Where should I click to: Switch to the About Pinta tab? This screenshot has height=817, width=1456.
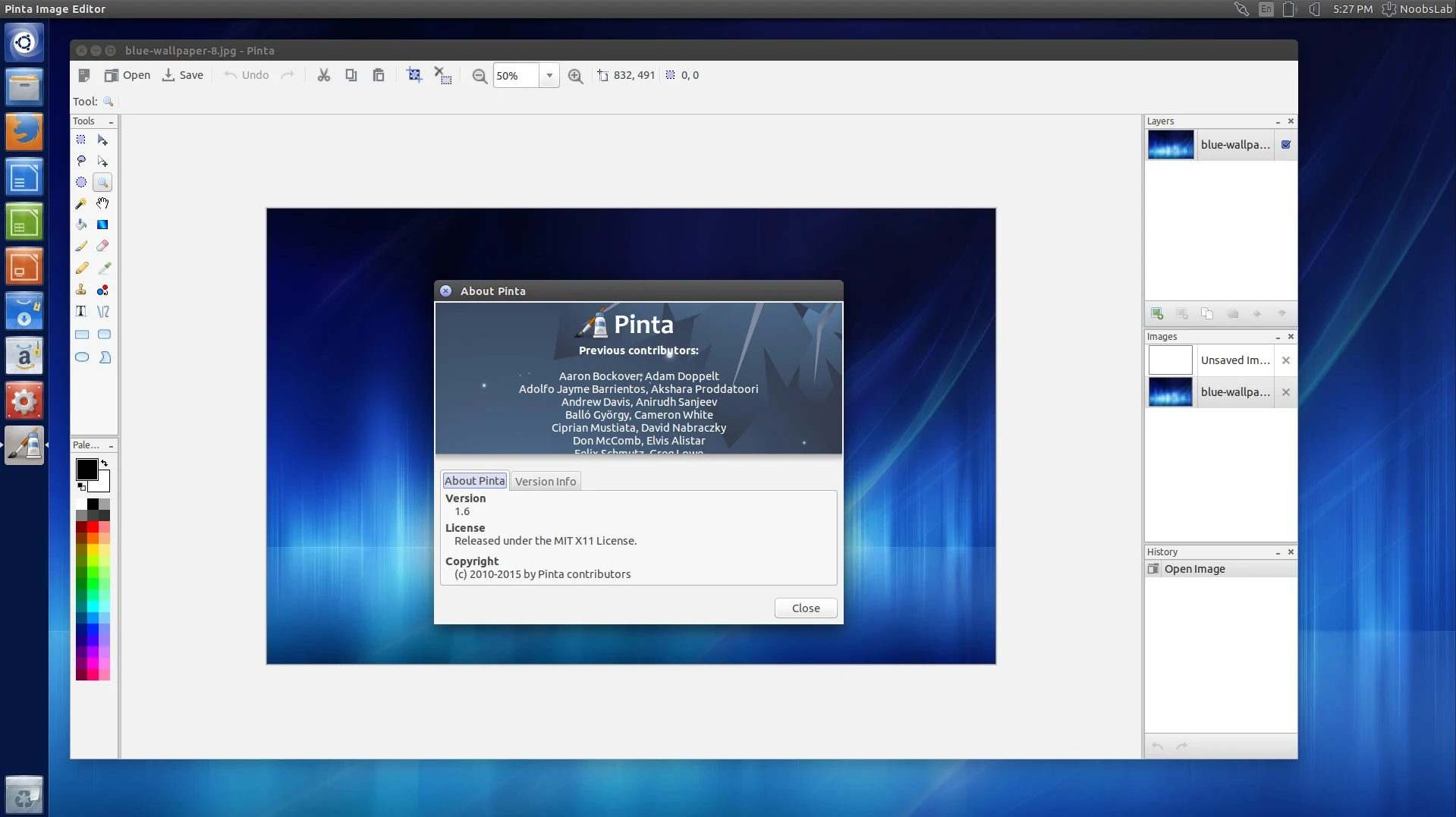475,481
